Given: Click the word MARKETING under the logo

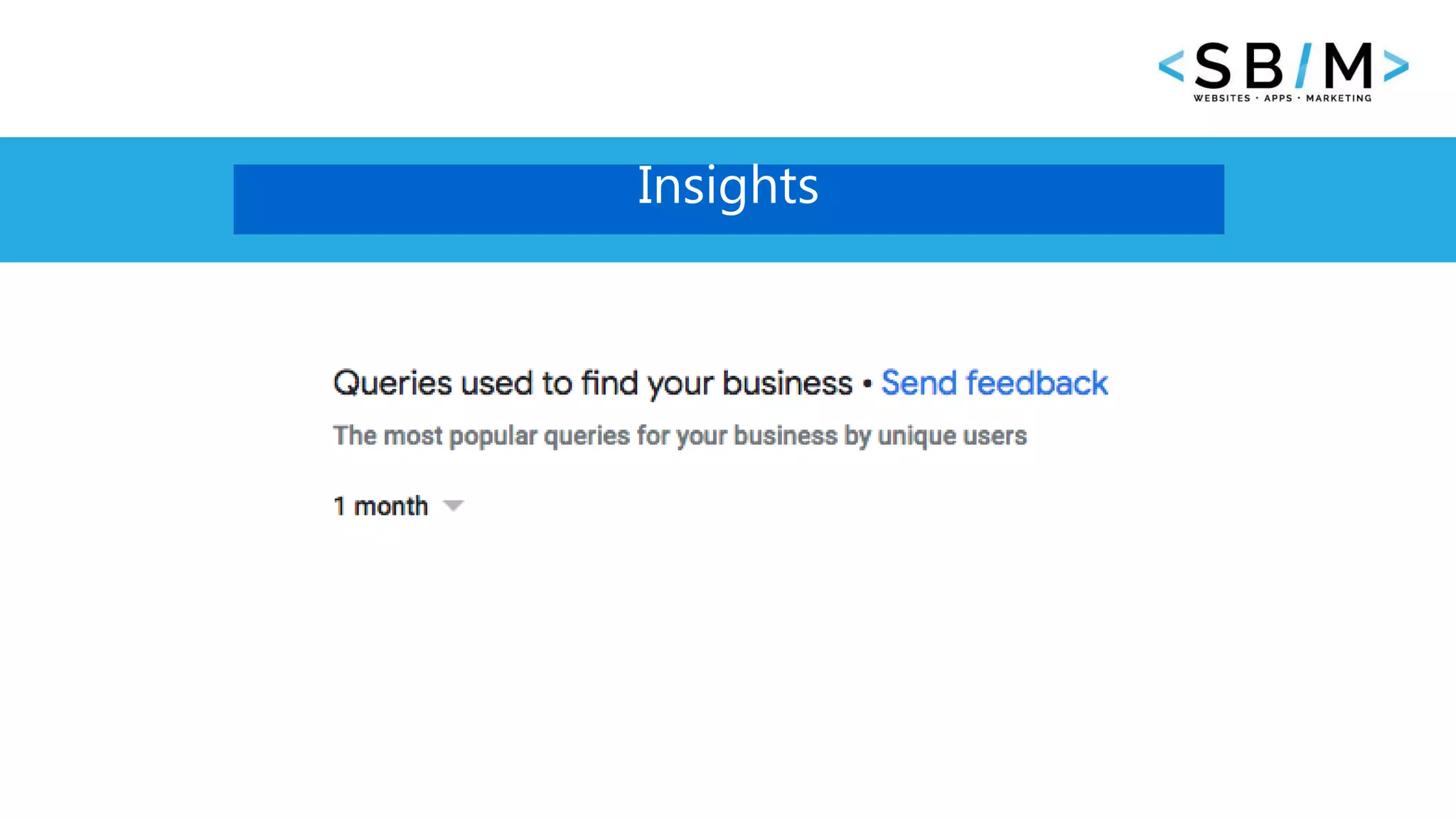Looking at the screenshot, I should [1339, 98].
